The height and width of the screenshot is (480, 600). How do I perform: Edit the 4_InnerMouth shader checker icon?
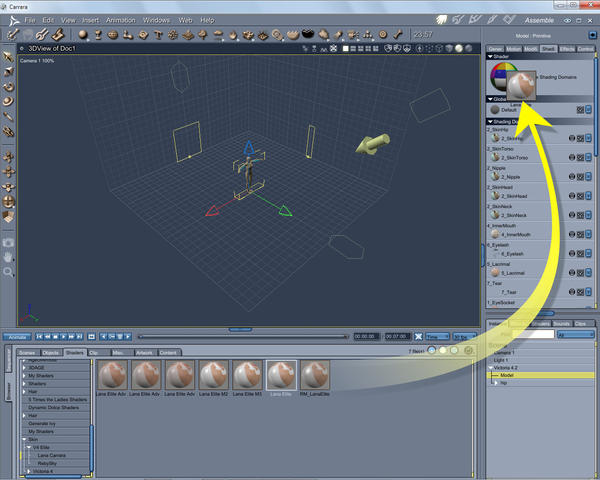[x=580, y=234]
